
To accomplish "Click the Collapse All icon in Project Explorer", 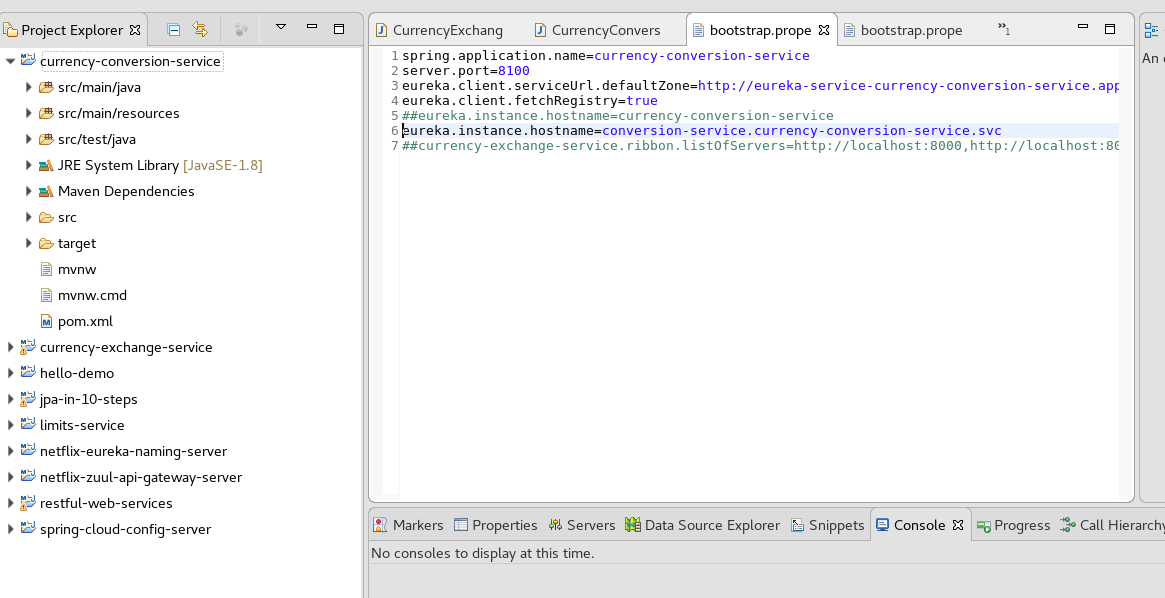I will 175,29.
